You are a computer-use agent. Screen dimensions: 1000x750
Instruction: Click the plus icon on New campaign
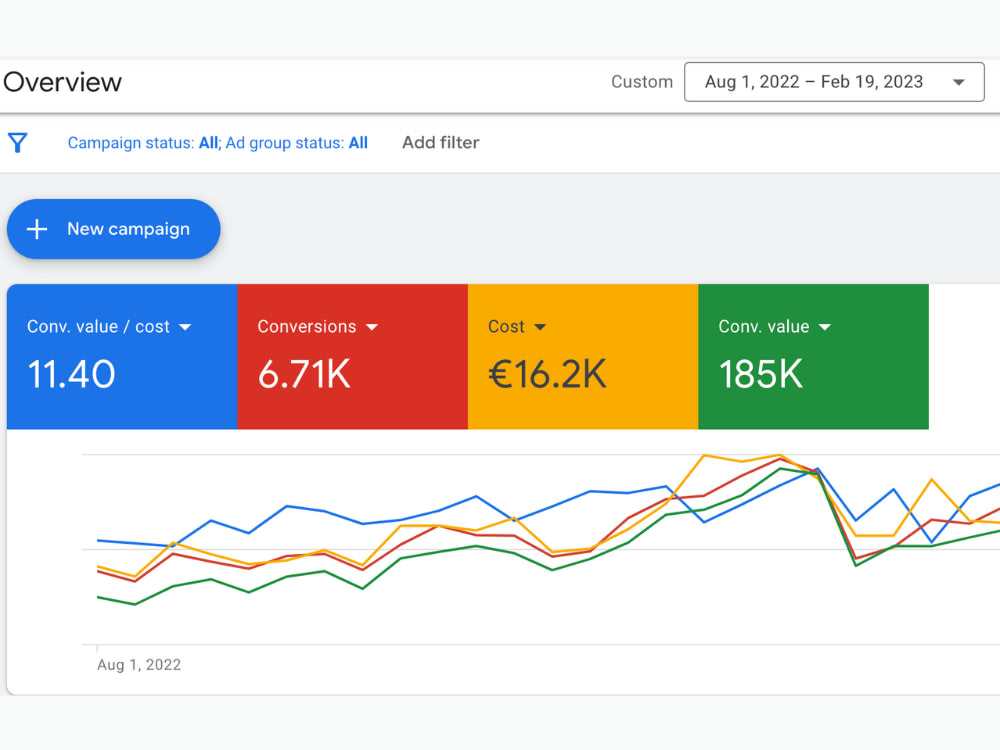pos(37,229)
